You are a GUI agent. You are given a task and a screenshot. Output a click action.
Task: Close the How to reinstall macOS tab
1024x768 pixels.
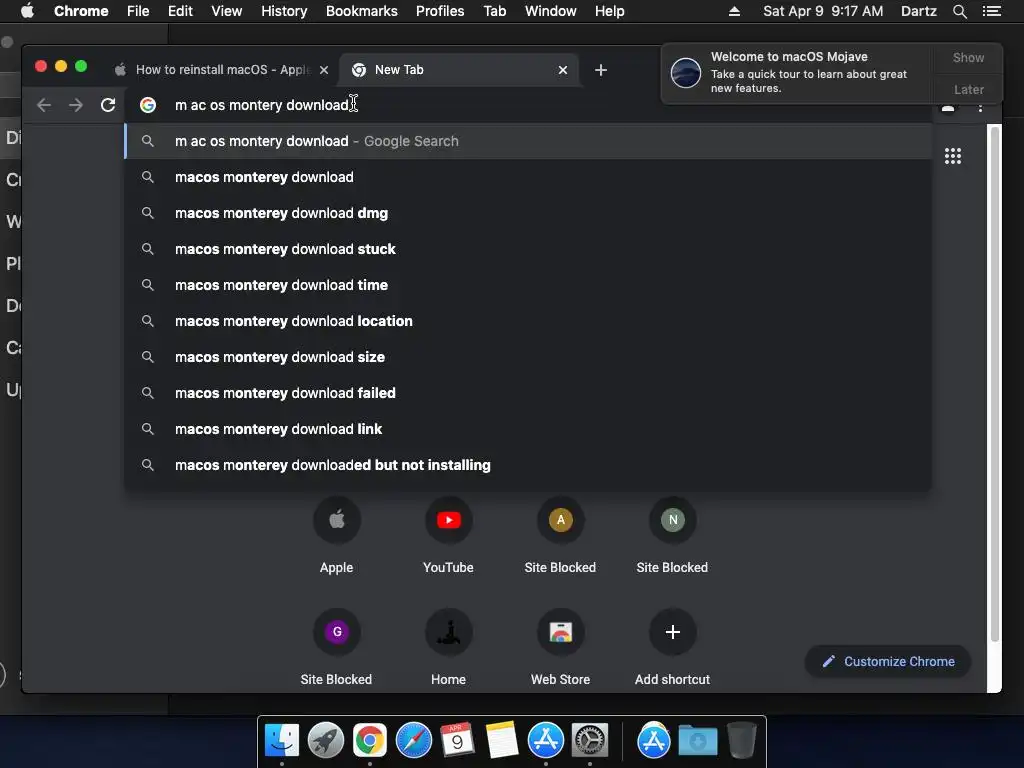[x=324, y=70]
